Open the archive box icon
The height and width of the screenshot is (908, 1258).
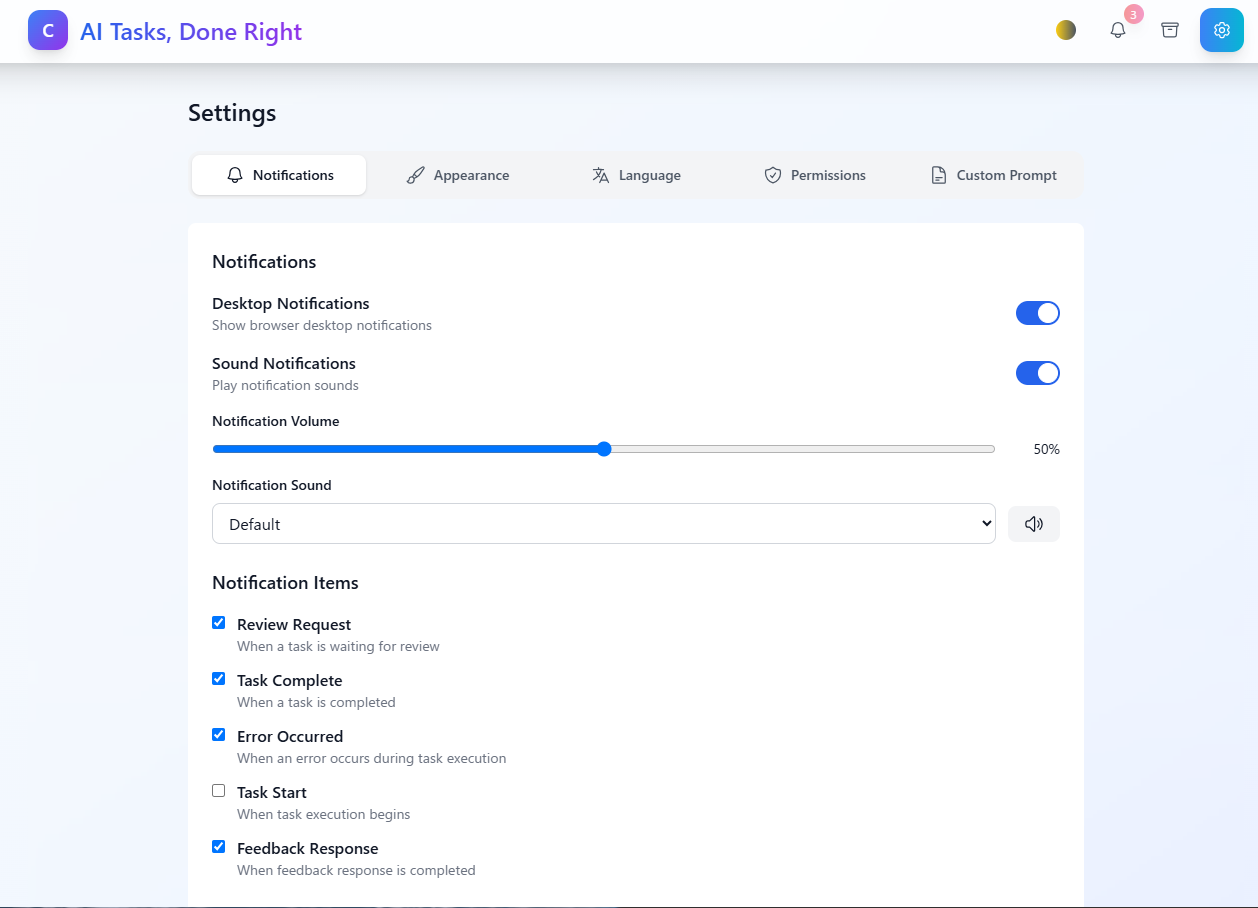(1170, 30)
